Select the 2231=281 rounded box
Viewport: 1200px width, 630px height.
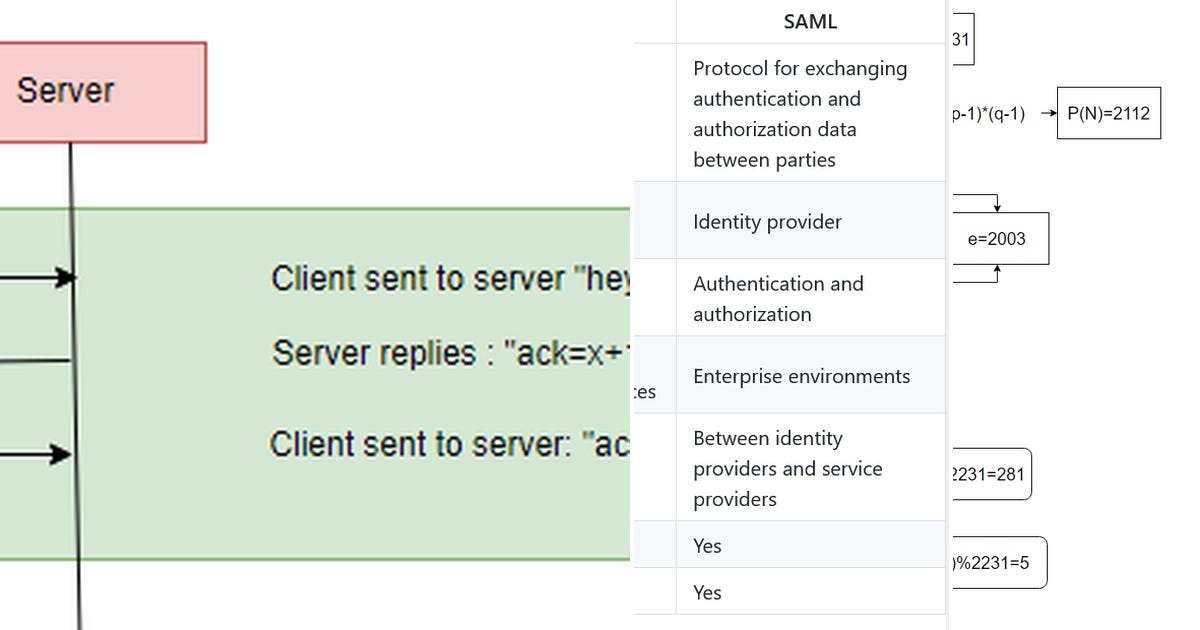point(990,474)
